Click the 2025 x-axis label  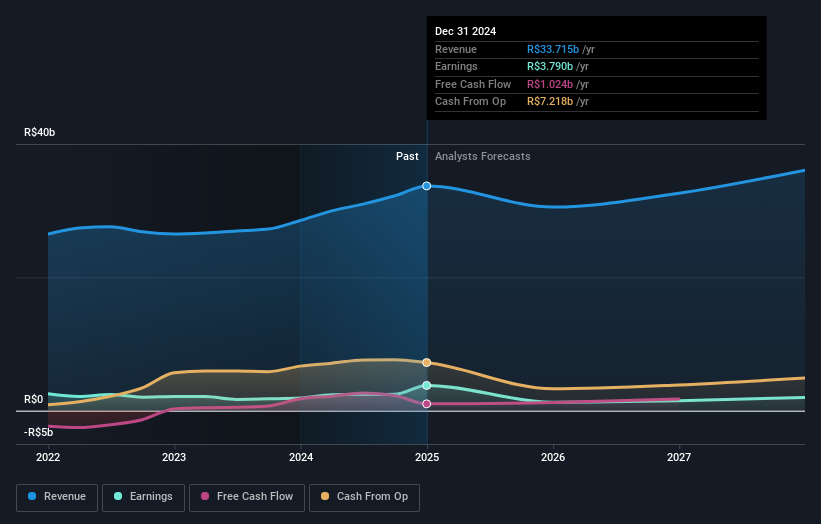pyautogui.click(x=427, y=457)
